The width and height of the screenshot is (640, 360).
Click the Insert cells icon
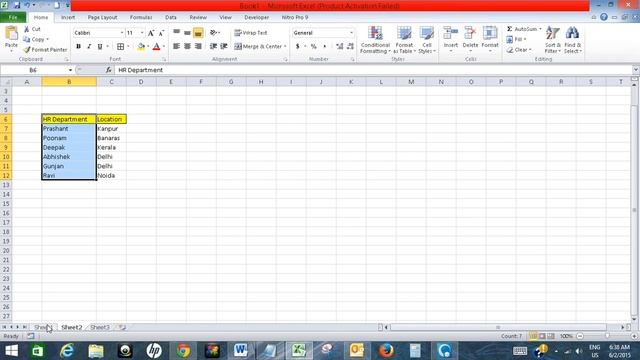[451, 33]
